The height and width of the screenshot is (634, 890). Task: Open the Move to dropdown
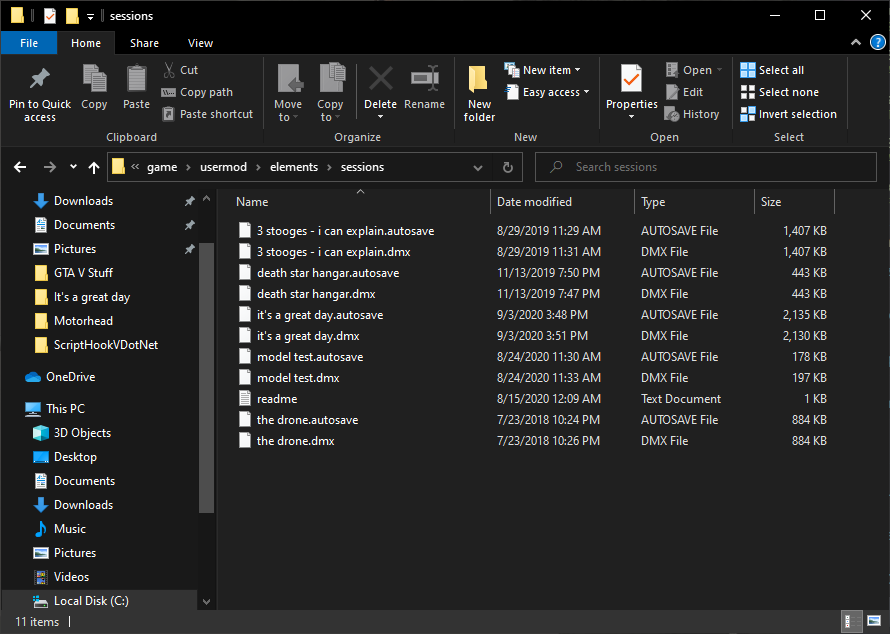288,93
